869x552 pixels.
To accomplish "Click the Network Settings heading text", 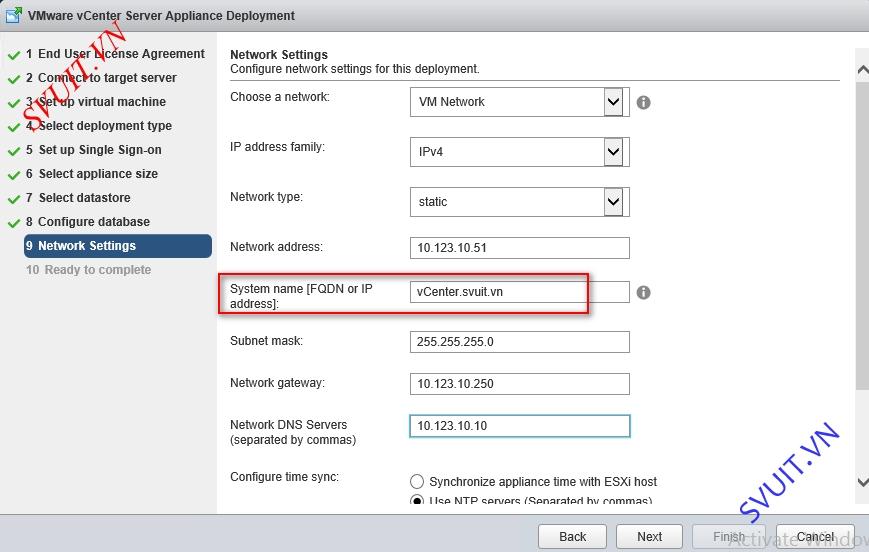I will pos(279,55).
